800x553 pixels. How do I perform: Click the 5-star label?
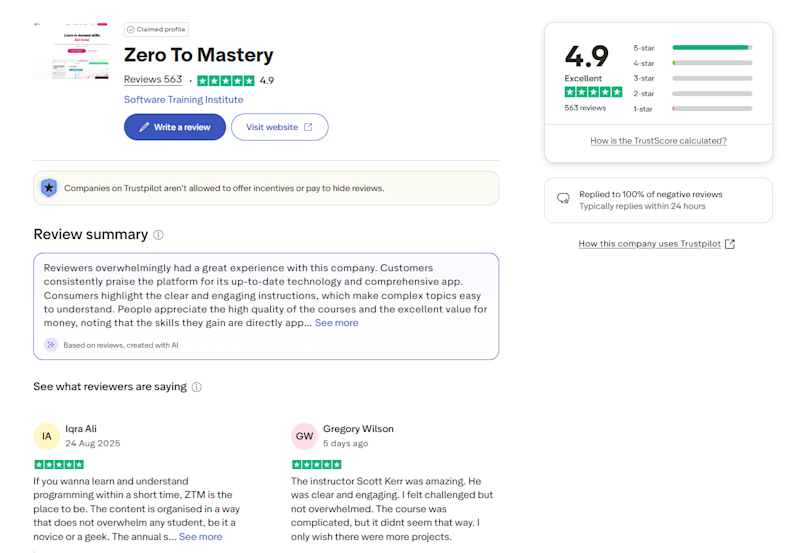click(x=643, y=48)
